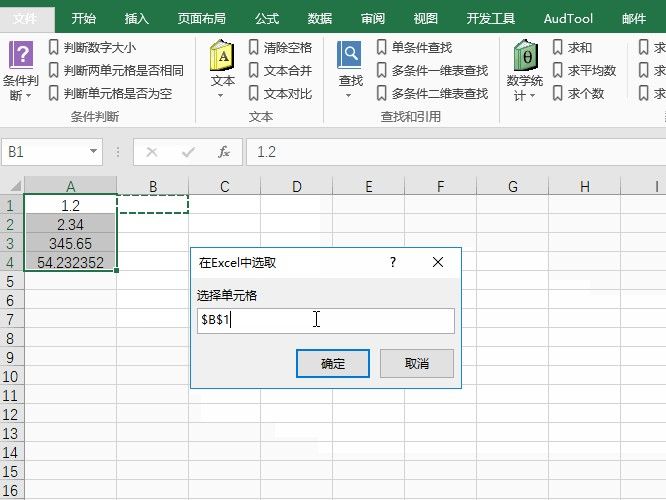This screenshot has width=666, height=500.
Task: Select column A header
Action: coord(71,186)
